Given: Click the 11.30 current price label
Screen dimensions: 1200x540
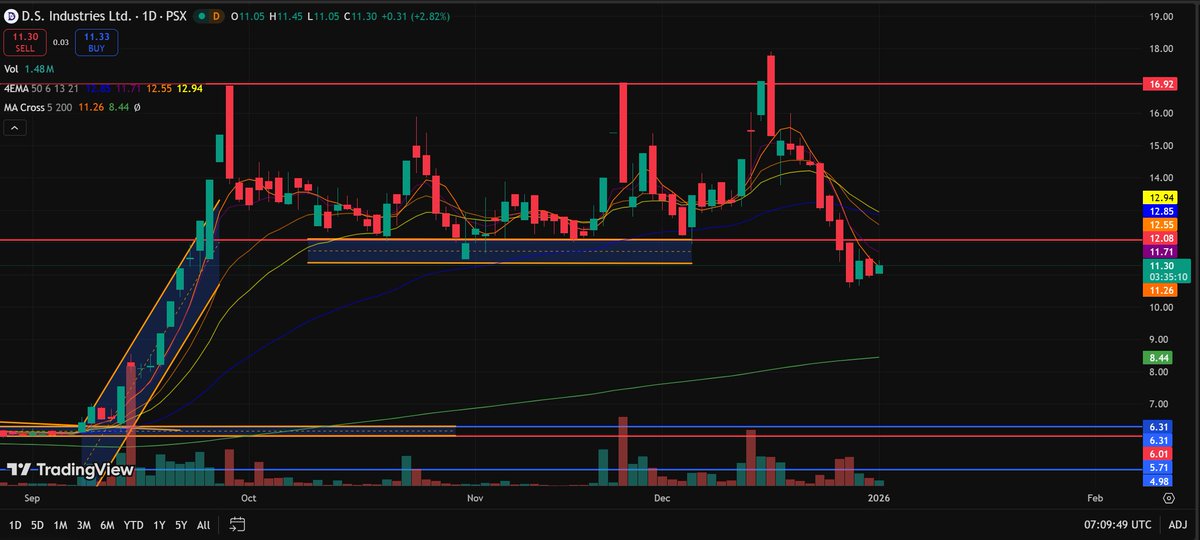Looking at the screenshot, I should pos(1161,266).
